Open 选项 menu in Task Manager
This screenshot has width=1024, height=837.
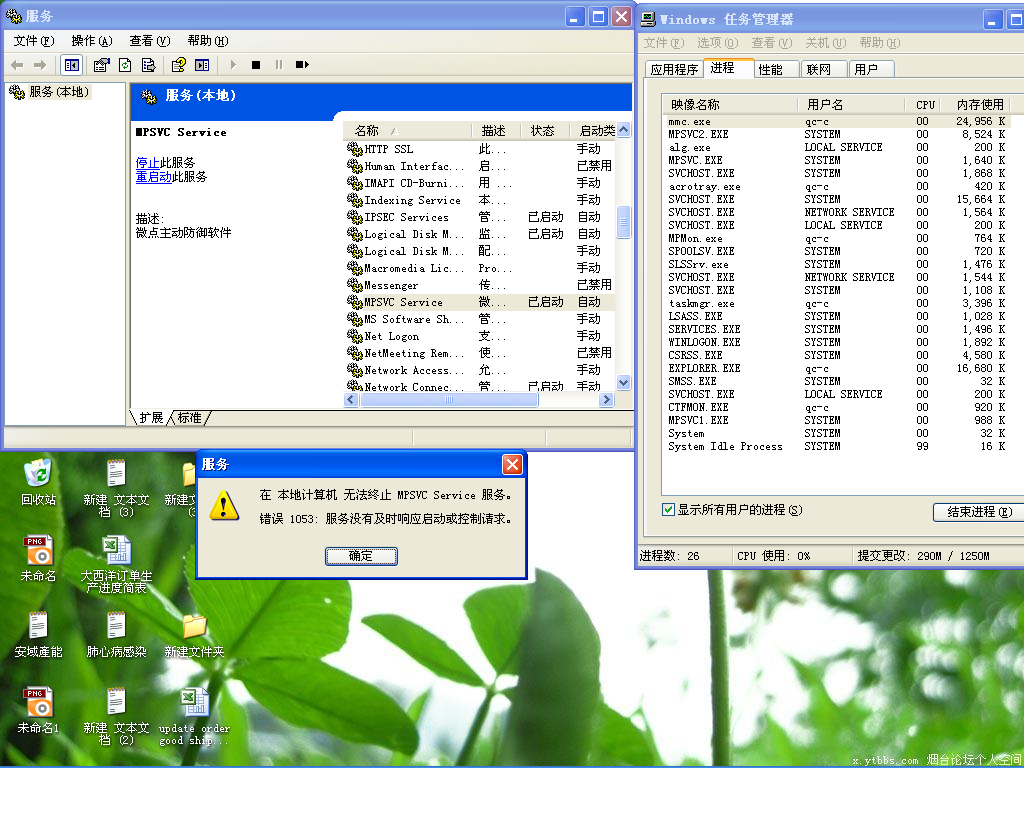pos(717,43)
